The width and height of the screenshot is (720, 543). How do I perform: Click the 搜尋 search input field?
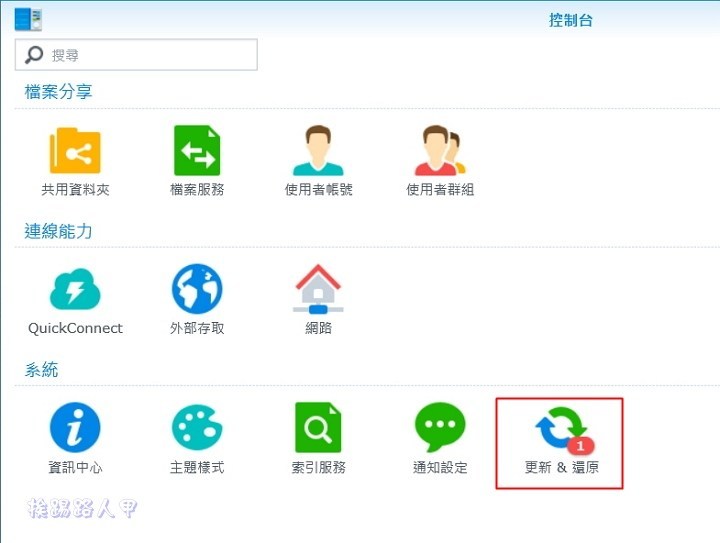[136, 55]
